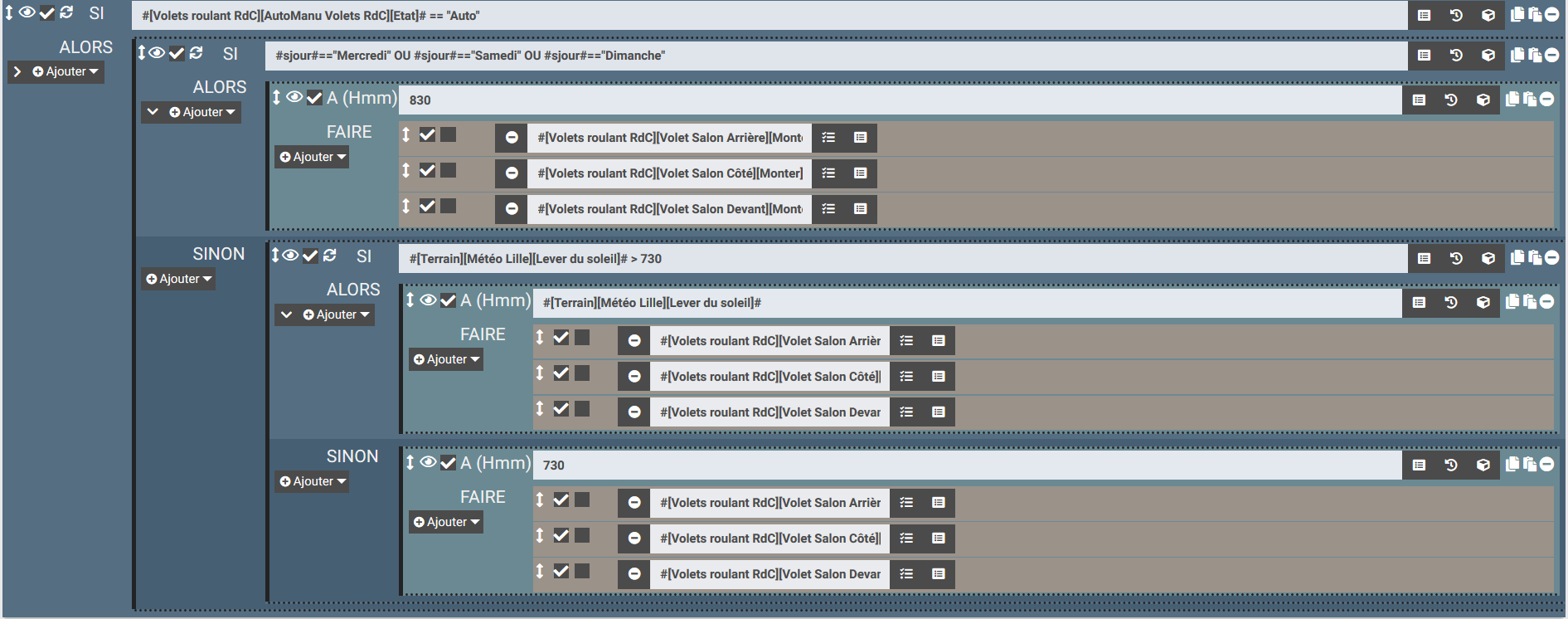1568x619 pixels.
Task: Click the cube icon on the #sjour# condition row
Action: tap(1488, 55)
